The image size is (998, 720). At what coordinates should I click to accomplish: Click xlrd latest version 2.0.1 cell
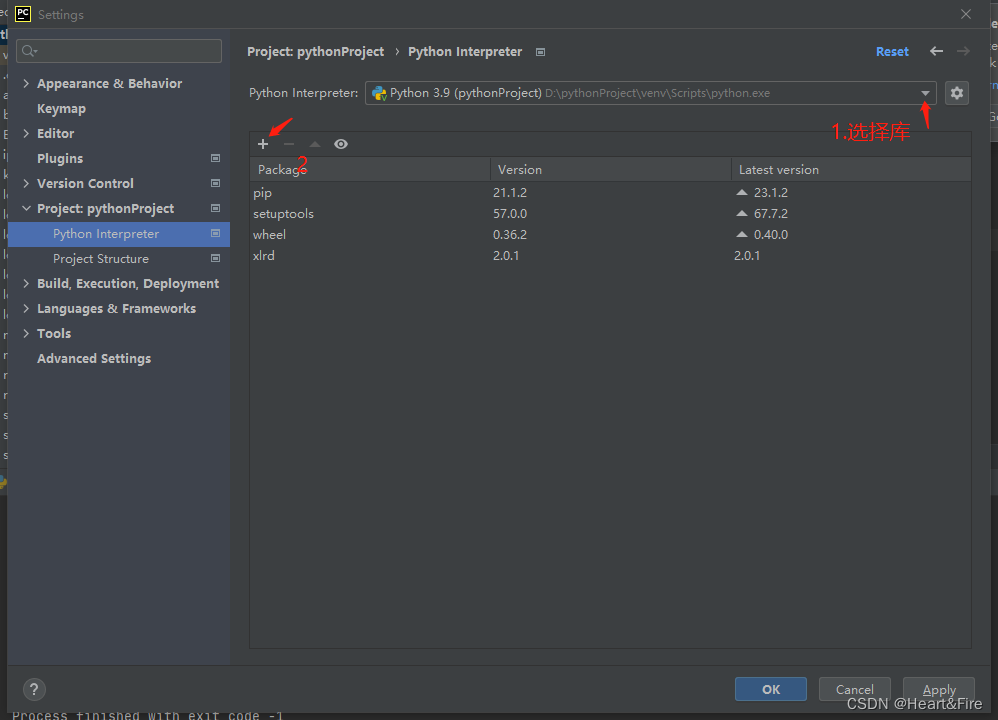coord(747,255)
